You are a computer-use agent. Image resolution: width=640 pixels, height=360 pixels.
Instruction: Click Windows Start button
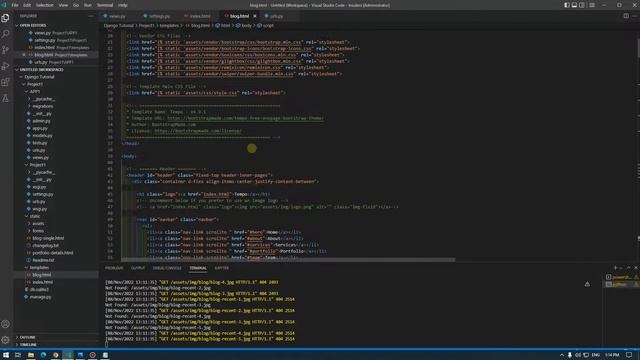6,355
